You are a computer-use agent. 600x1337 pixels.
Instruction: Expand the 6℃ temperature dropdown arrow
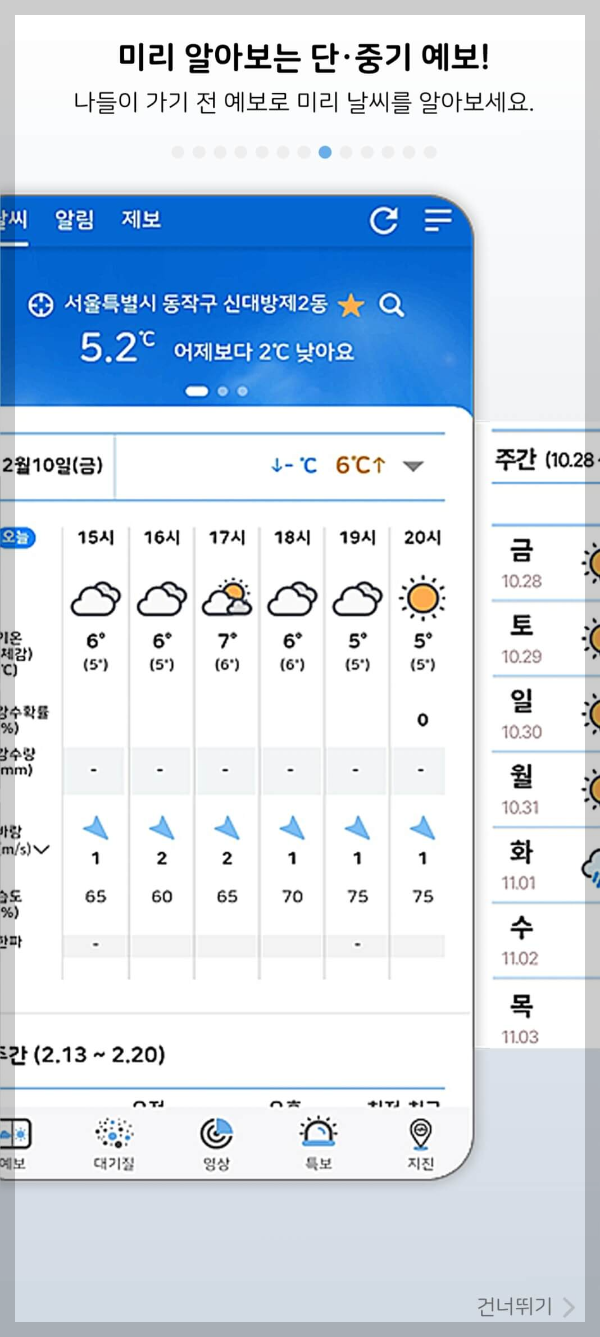[x=413, y=466]
